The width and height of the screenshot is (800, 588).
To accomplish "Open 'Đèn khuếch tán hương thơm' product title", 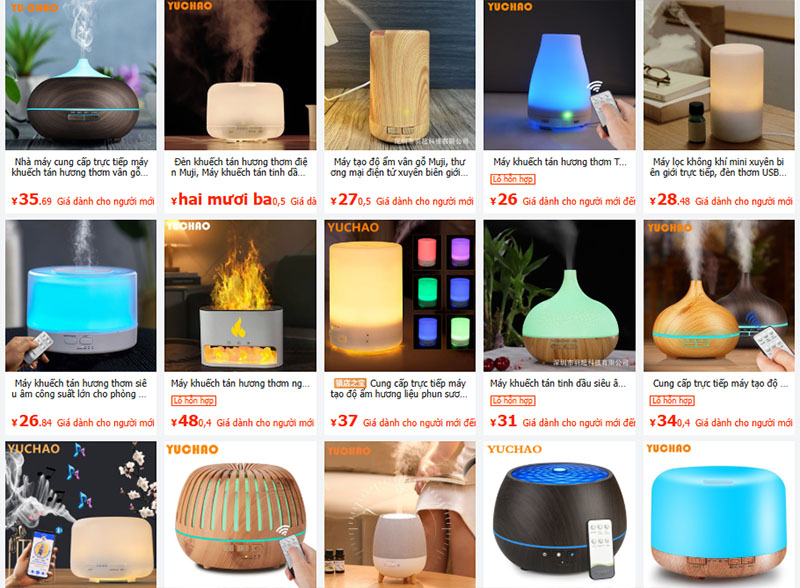I will click(x=240, y=167).
